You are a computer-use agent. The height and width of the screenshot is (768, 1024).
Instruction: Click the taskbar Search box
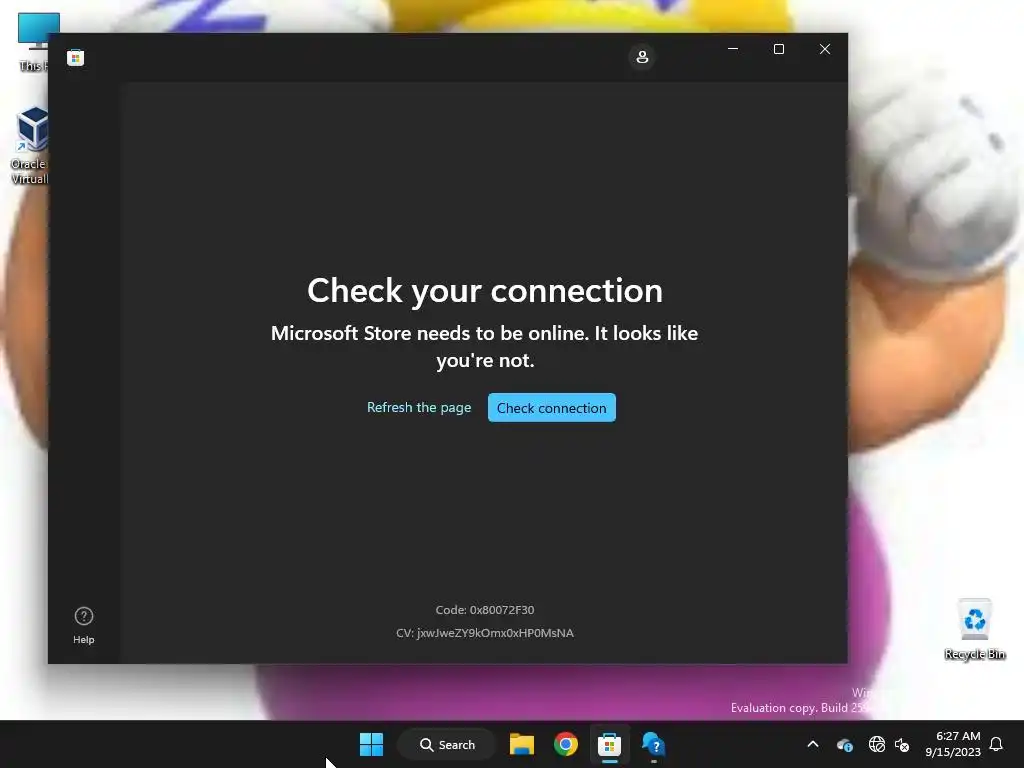[x=447, y=744]
